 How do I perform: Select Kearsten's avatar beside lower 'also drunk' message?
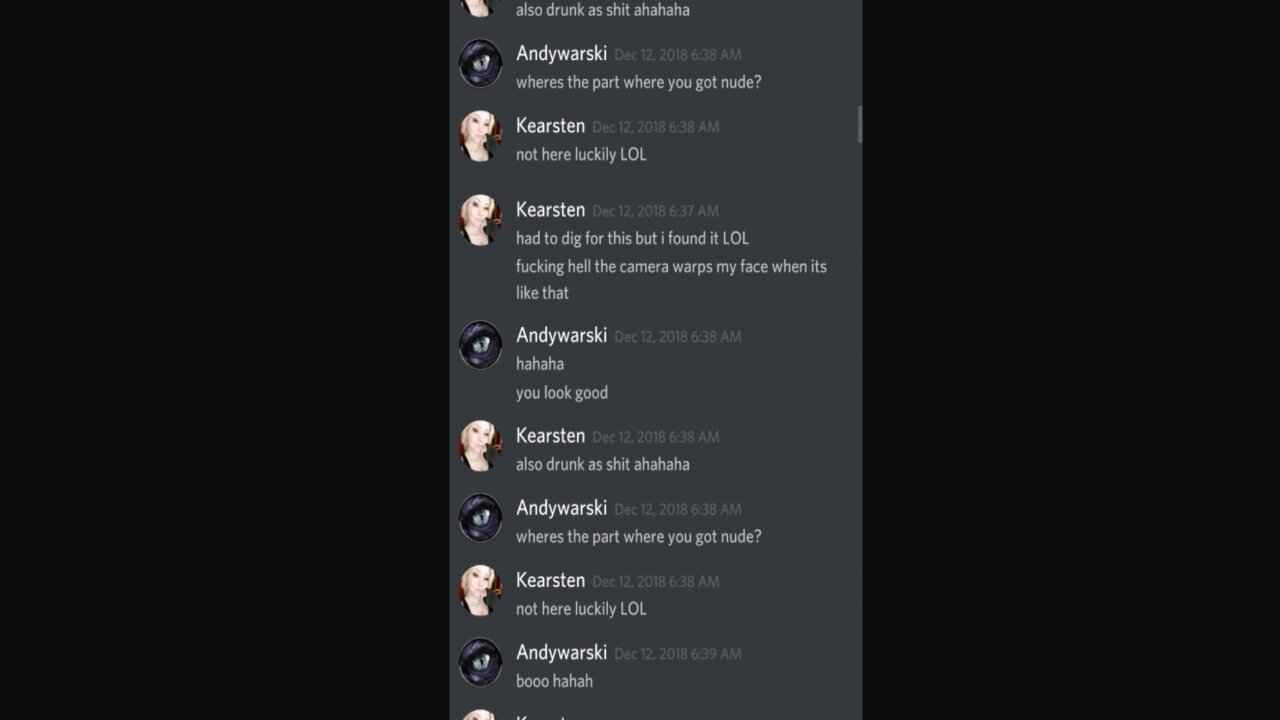pos(480,446)
